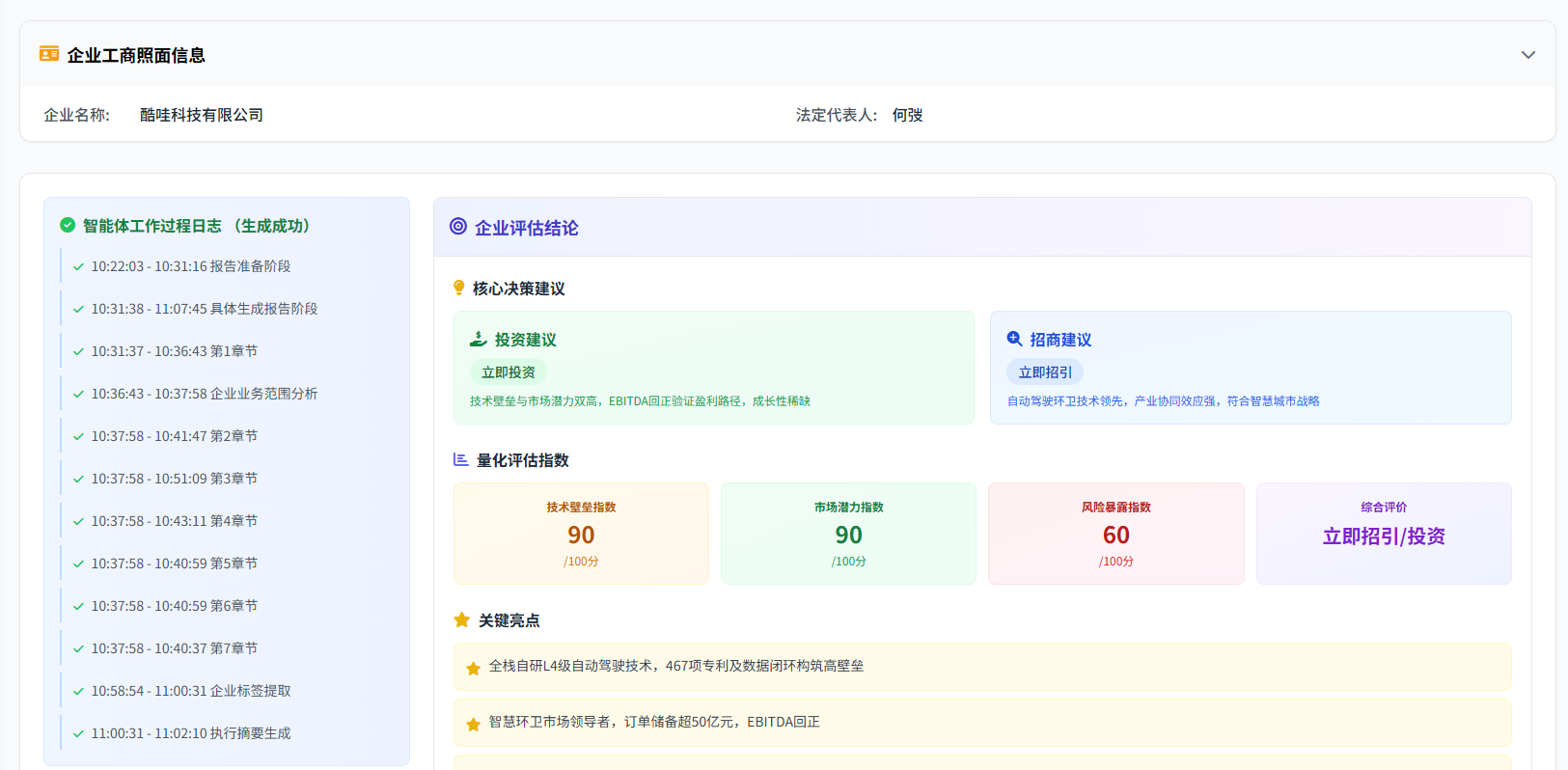Click the target icon beside 企业评估结论
This screenshot has height=770, width=1568.
458,227
